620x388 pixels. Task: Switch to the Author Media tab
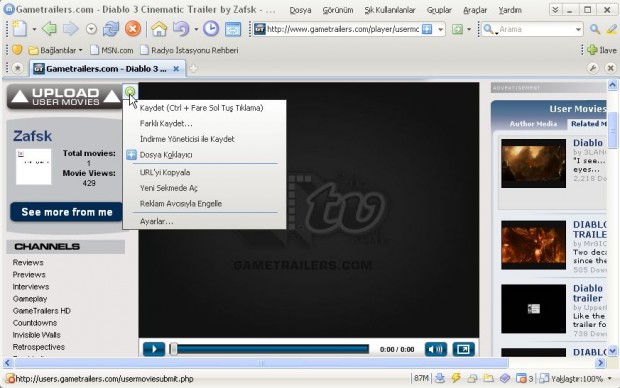pyautogui.click(x=533, y=124)
